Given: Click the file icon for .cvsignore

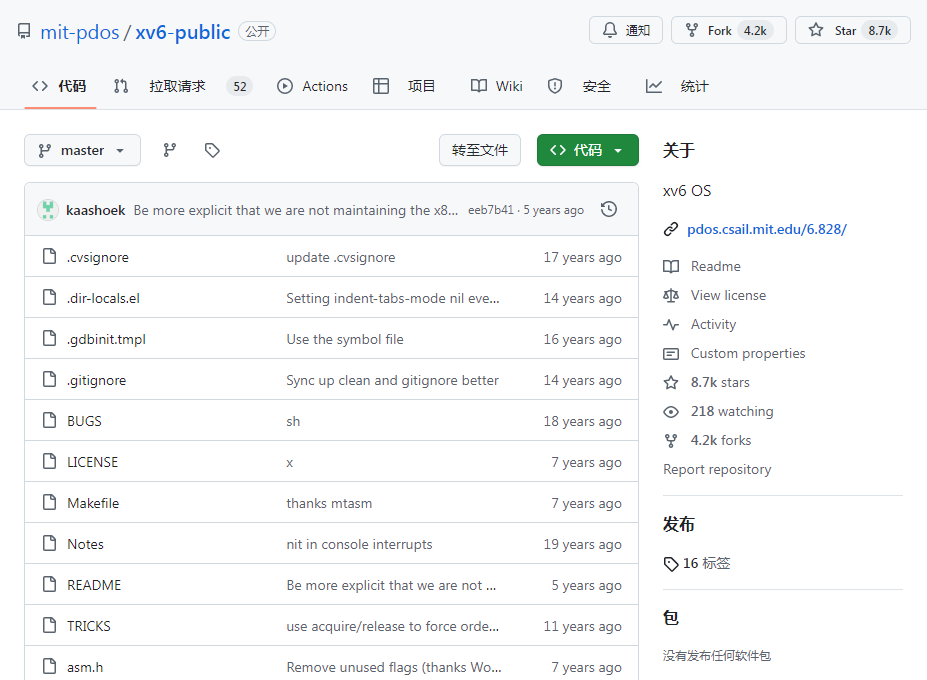Looking at the screenshot, I should 50,256.
